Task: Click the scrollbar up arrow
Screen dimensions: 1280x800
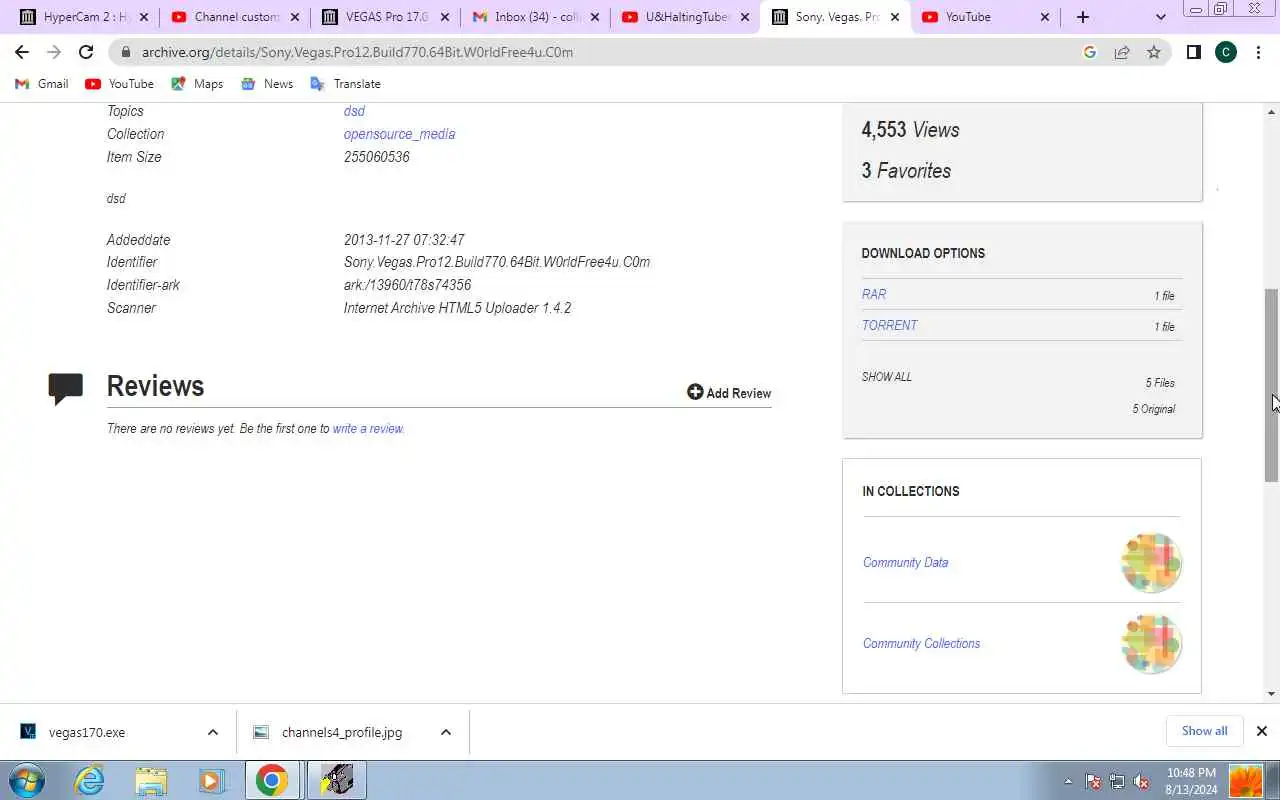Action: tap(1272, 111)
